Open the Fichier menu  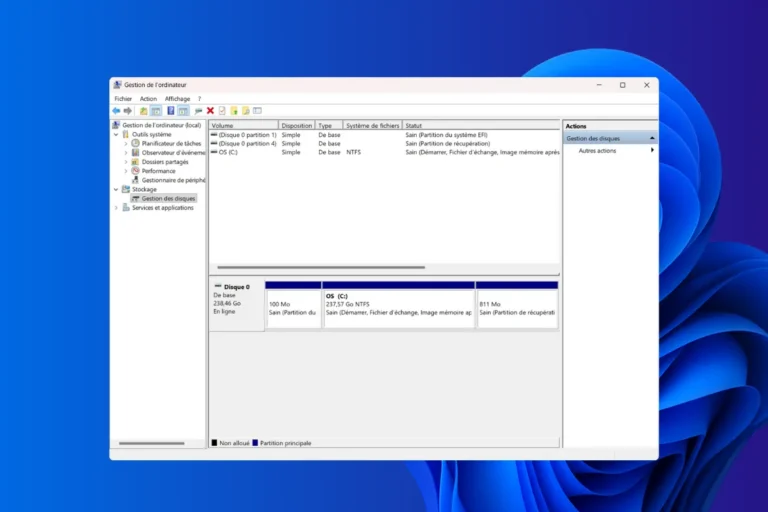click(x=123, y=98)
